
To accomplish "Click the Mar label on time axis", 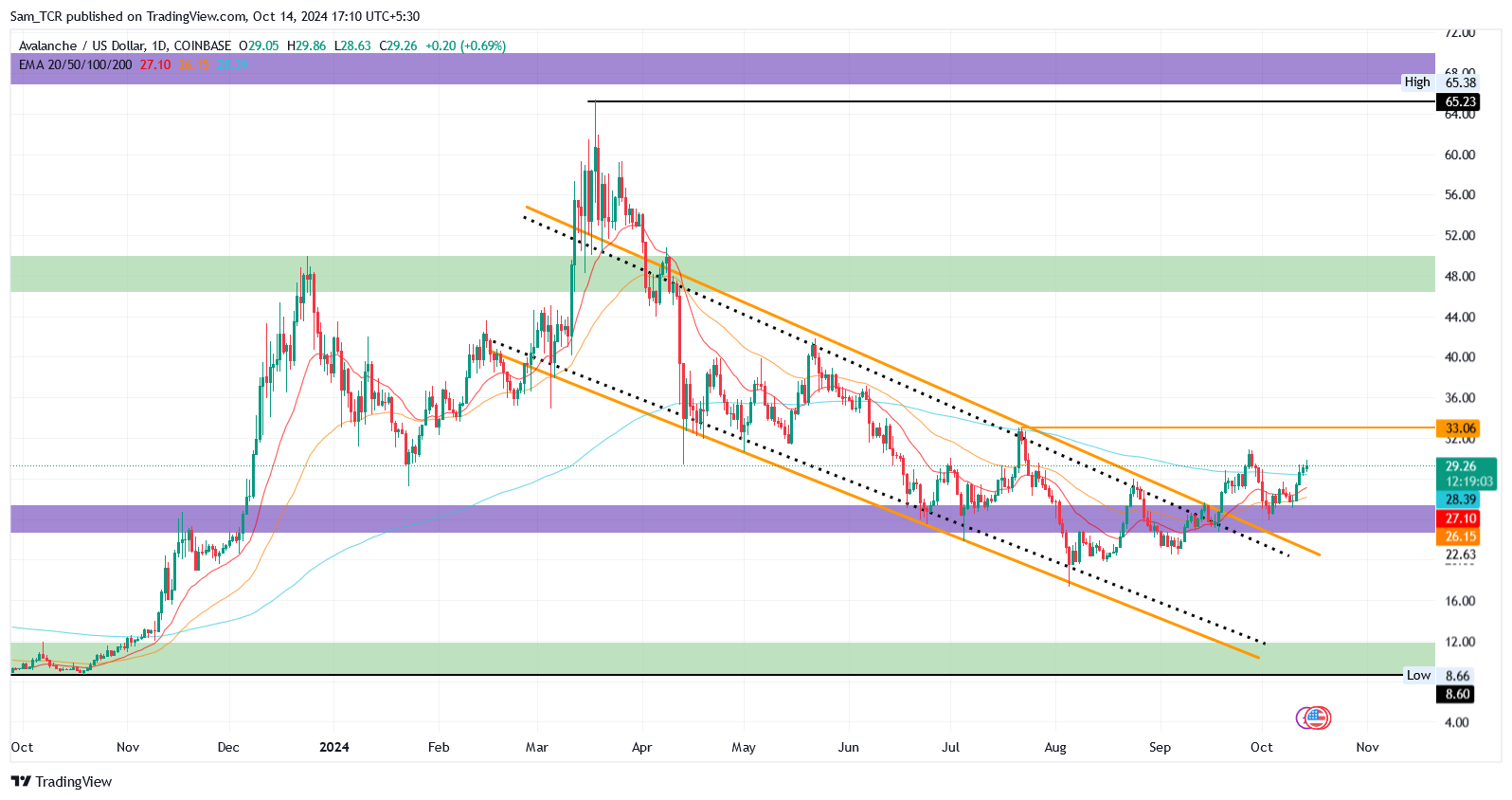I will 537,747.
